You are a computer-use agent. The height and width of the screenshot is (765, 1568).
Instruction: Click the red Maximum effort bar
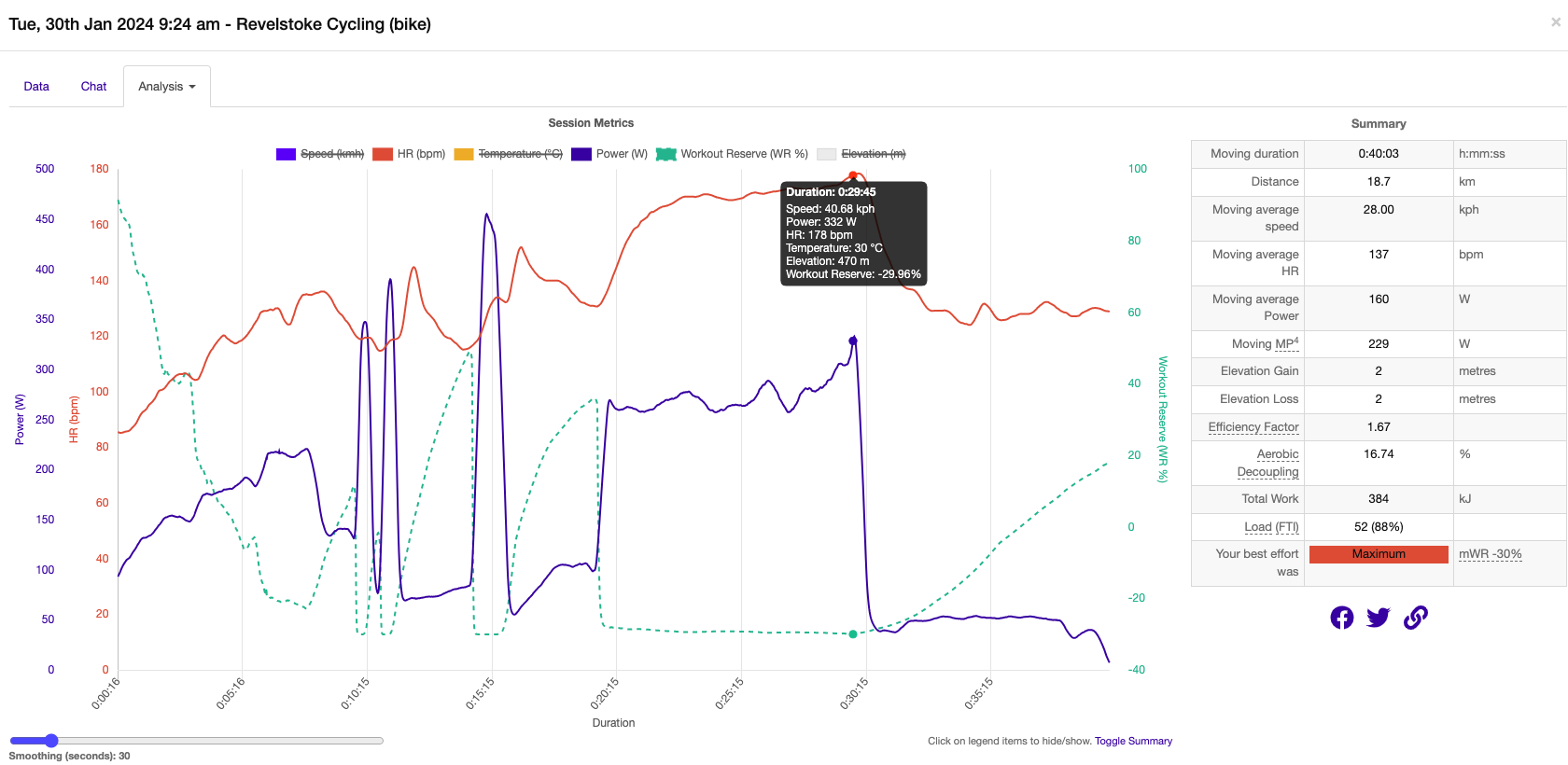1379,554
